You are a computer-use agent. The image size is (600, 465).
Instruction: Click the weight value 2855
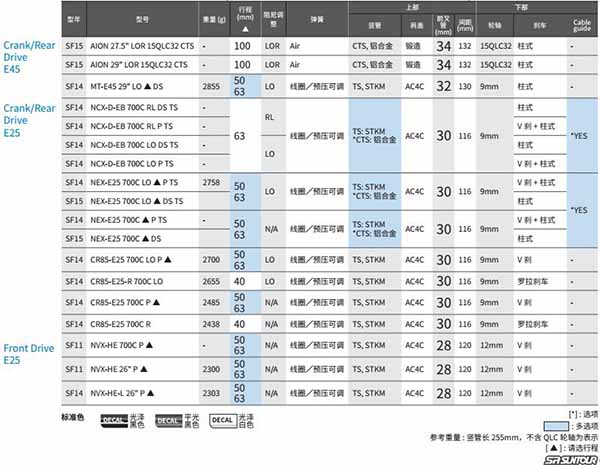click(x=211, y=86)
